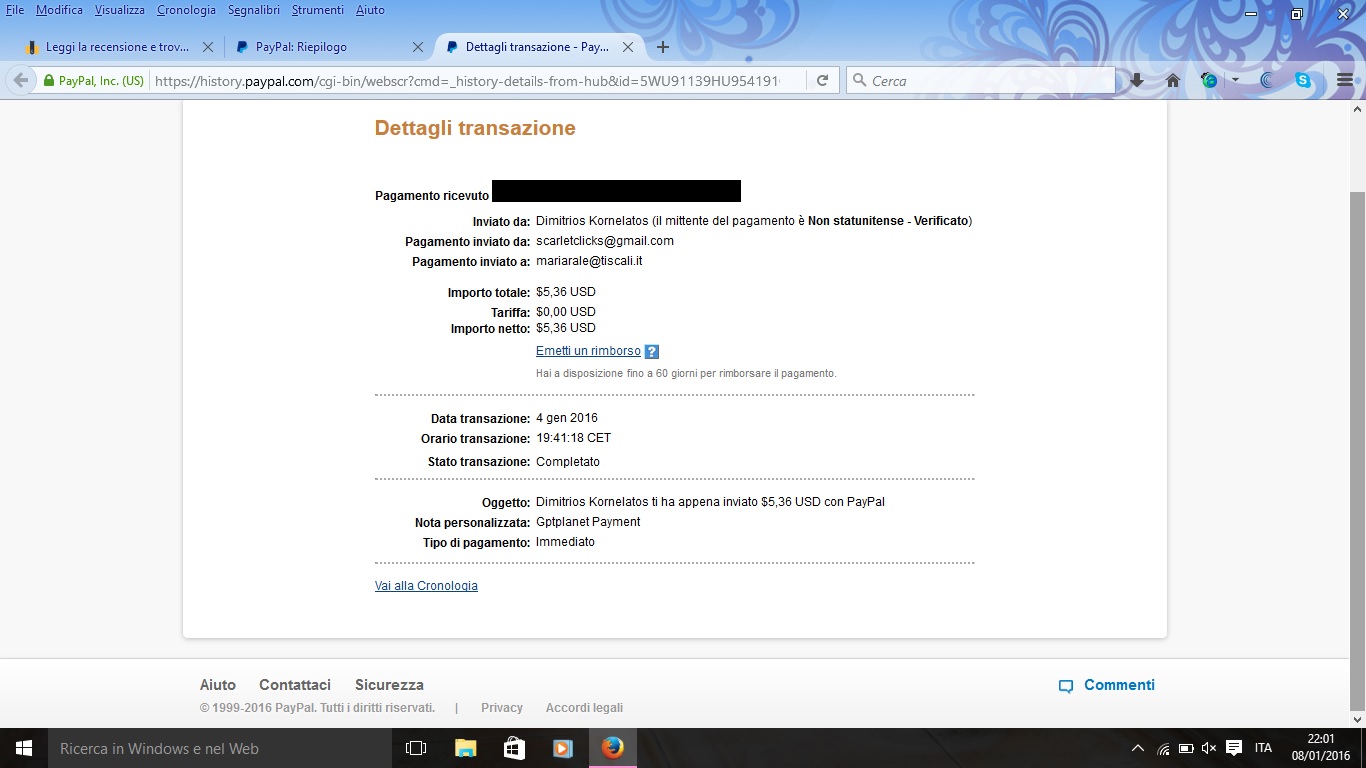Open Task View on the taskbar
This screenshot has height=768, width=1366.
point(416,748)
